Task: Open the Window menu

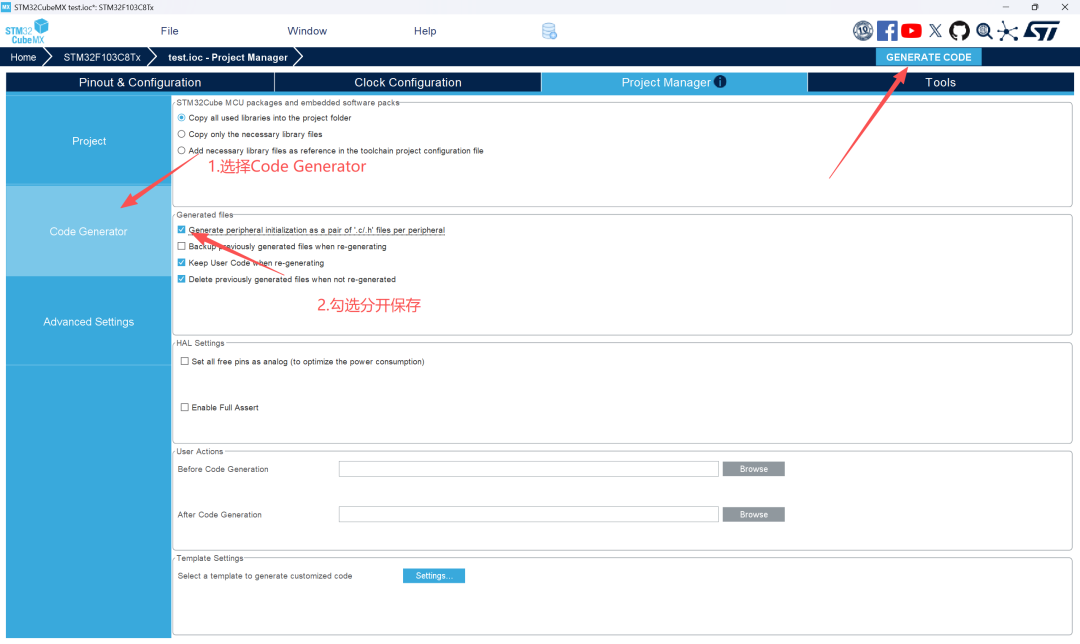Action: click(307, 31)
